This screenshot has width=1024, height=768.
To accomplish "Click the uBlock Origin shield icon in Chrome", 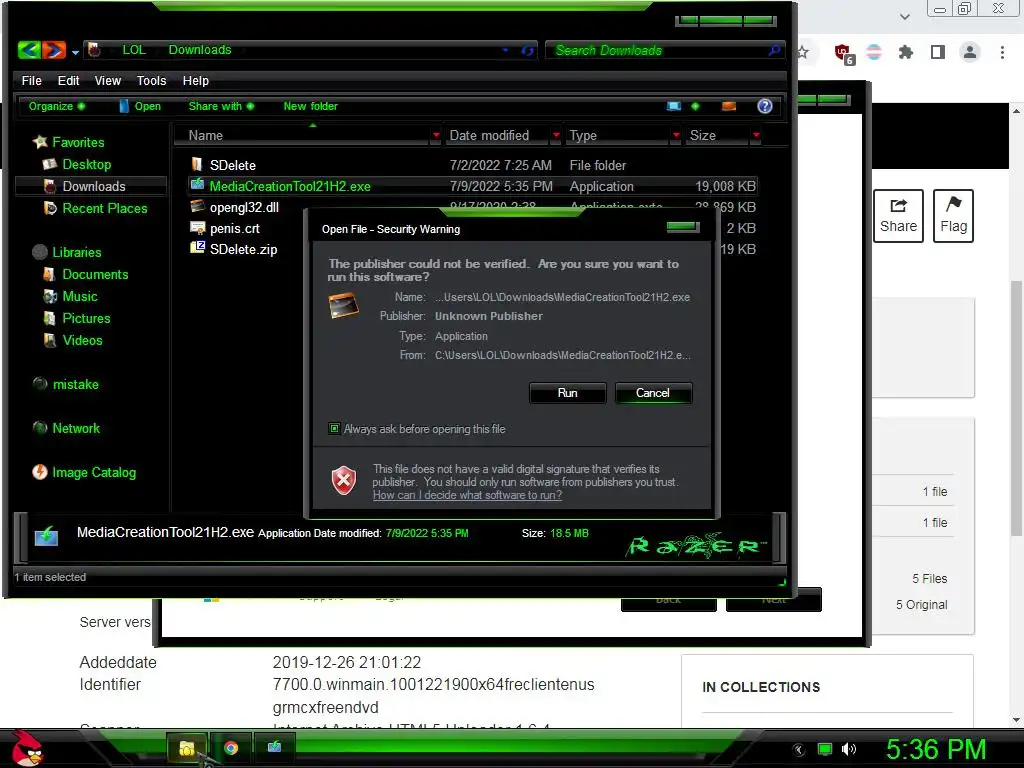I will click(x=843, y=54).
